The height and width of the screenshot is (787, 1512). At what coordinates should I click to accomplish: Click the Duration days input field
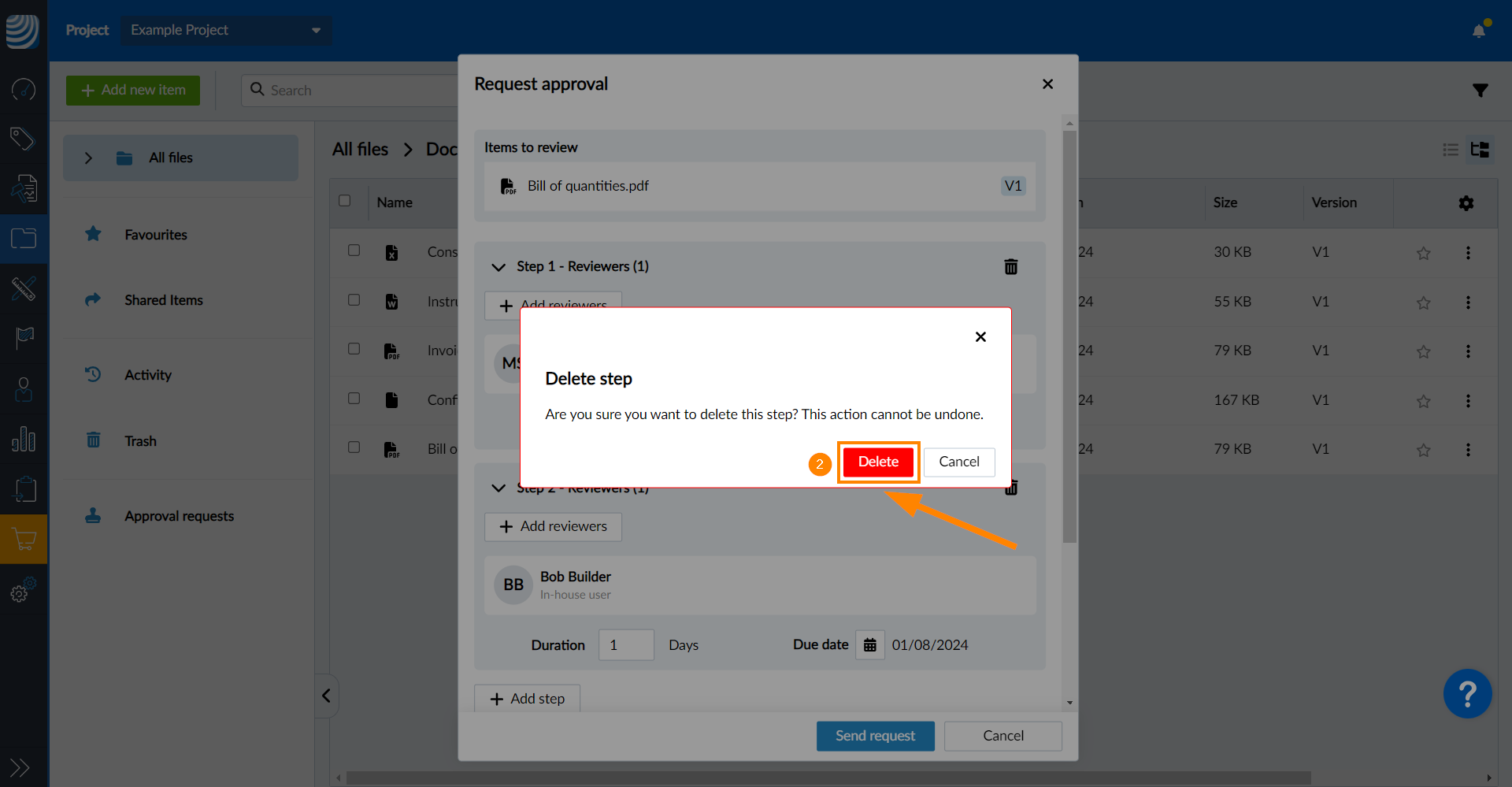click(x=625, y=645)
